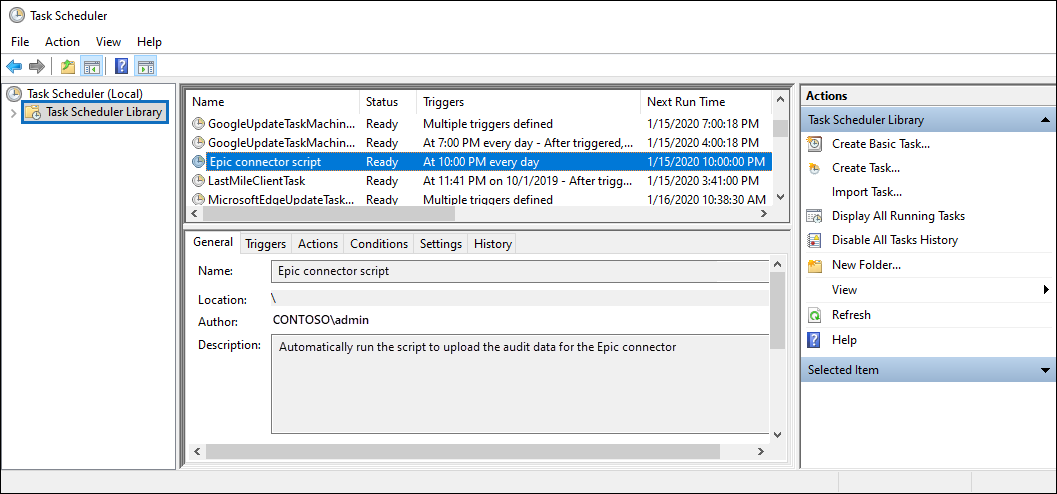Click the blue Help toolbar icon
Image resolution: width=1057 pixels, height=494 pixels.
coord(121,66)
